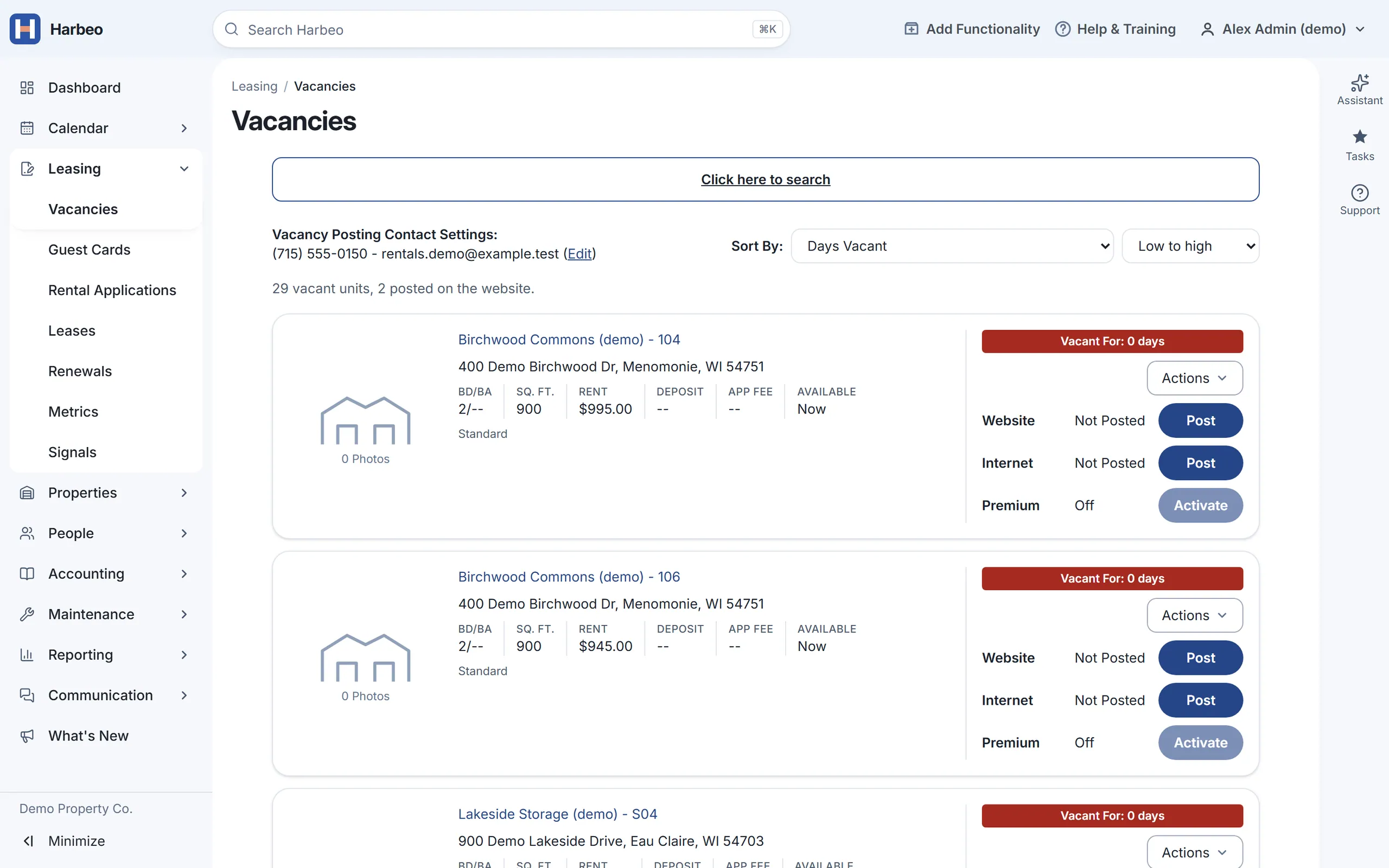The width and height of the screenshot is (1389, 868).
Task: Click the Properties building icon
Action: click(x=27, y=493)
